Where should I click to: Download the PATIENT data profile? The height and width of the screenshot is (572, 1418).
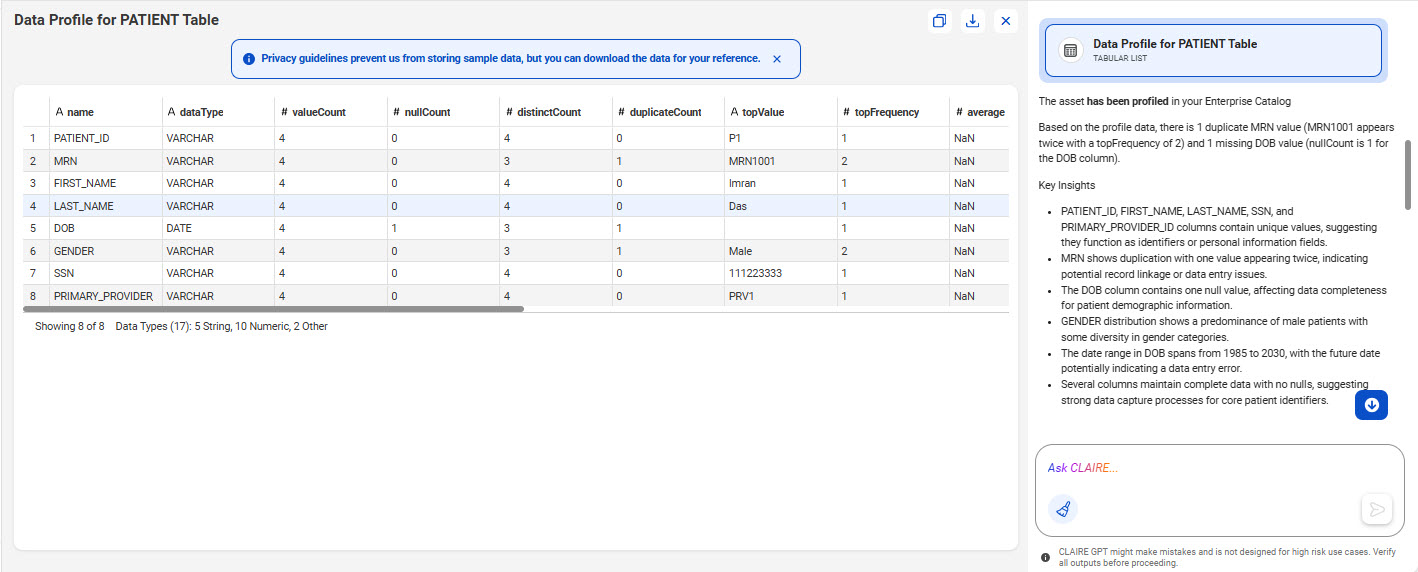pos(972,21)
